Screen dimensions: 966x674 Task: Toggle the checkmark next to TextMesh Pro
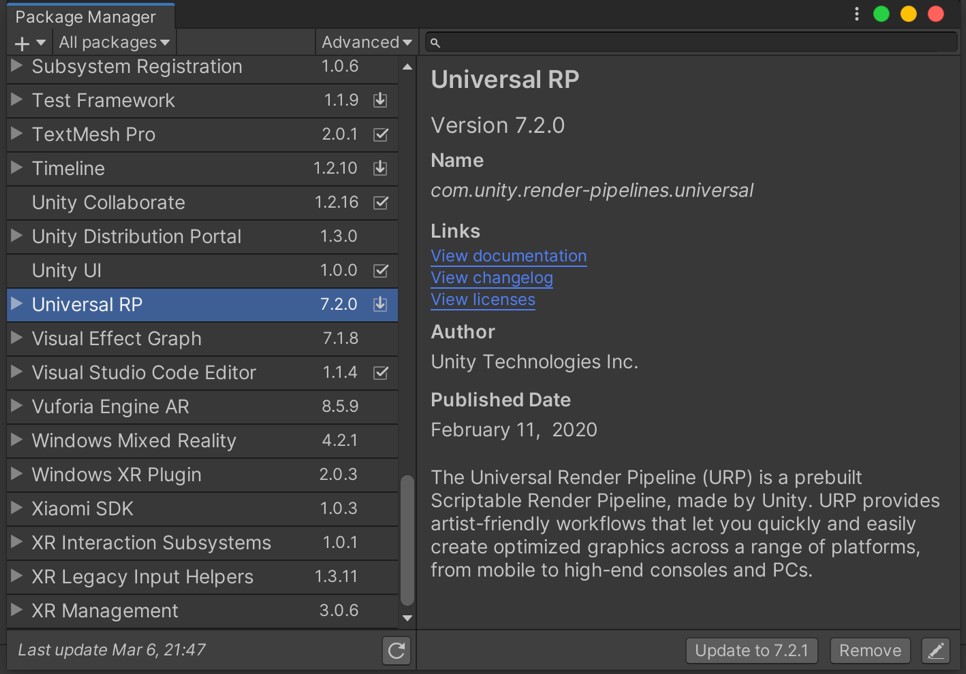click(x=380, y=134)
